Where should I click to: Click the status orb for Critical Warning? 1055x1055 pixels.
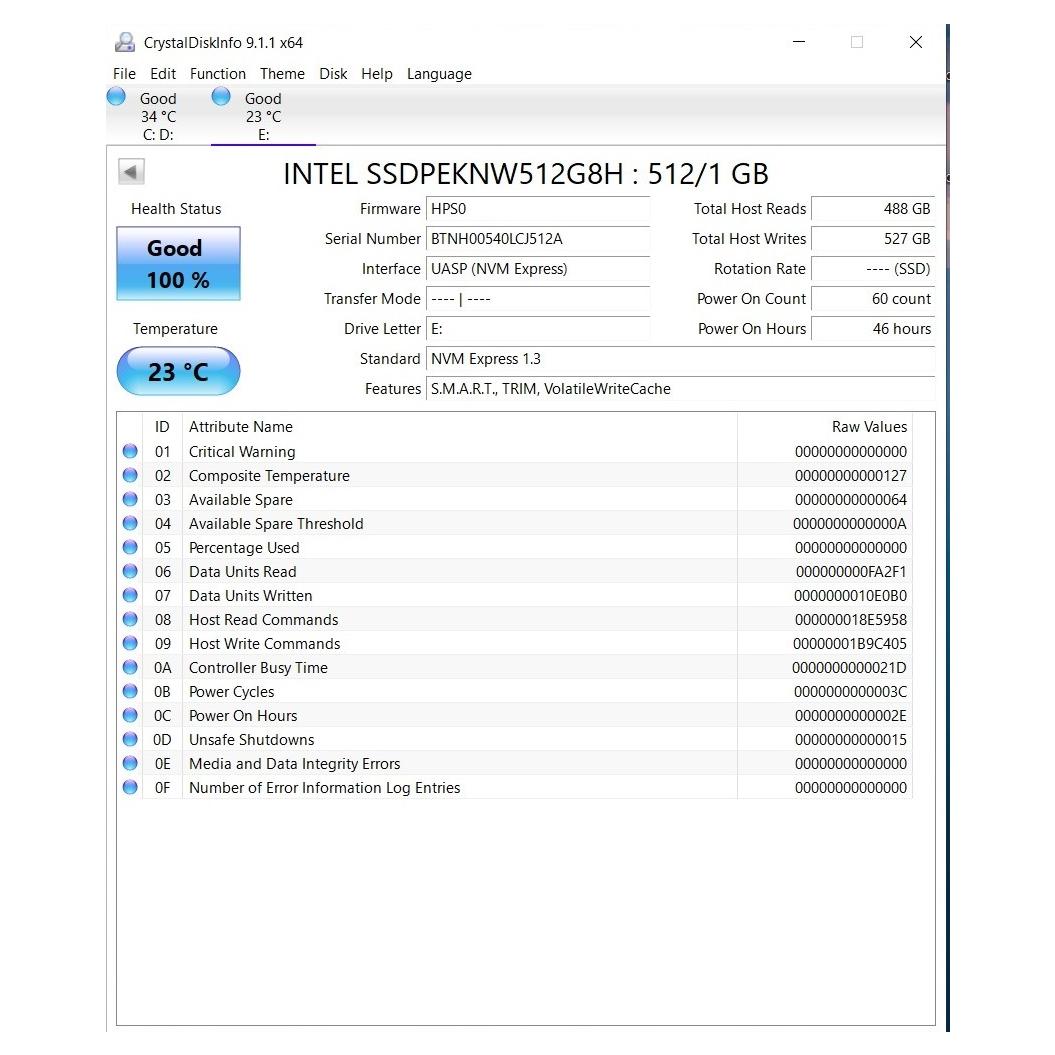tap(130, 452)
